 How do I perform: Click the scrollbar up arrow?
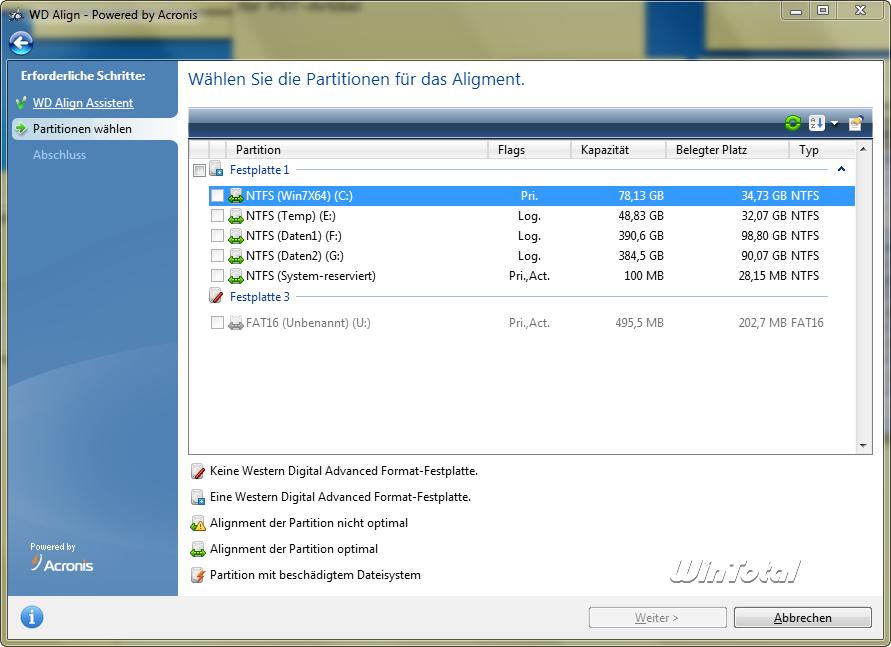[863, 149]
